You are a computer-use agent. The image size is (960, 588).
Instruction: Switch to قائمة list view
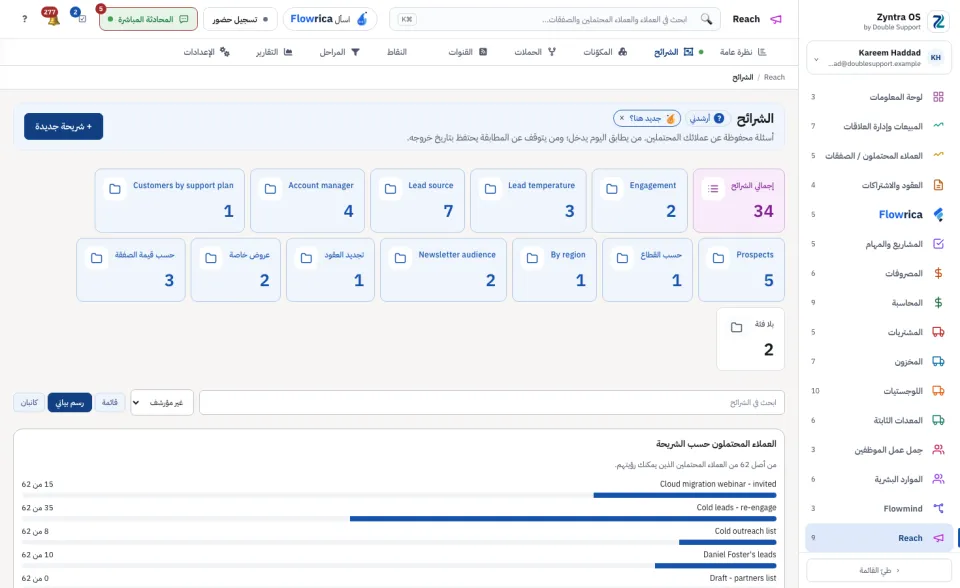coord(110,402)
